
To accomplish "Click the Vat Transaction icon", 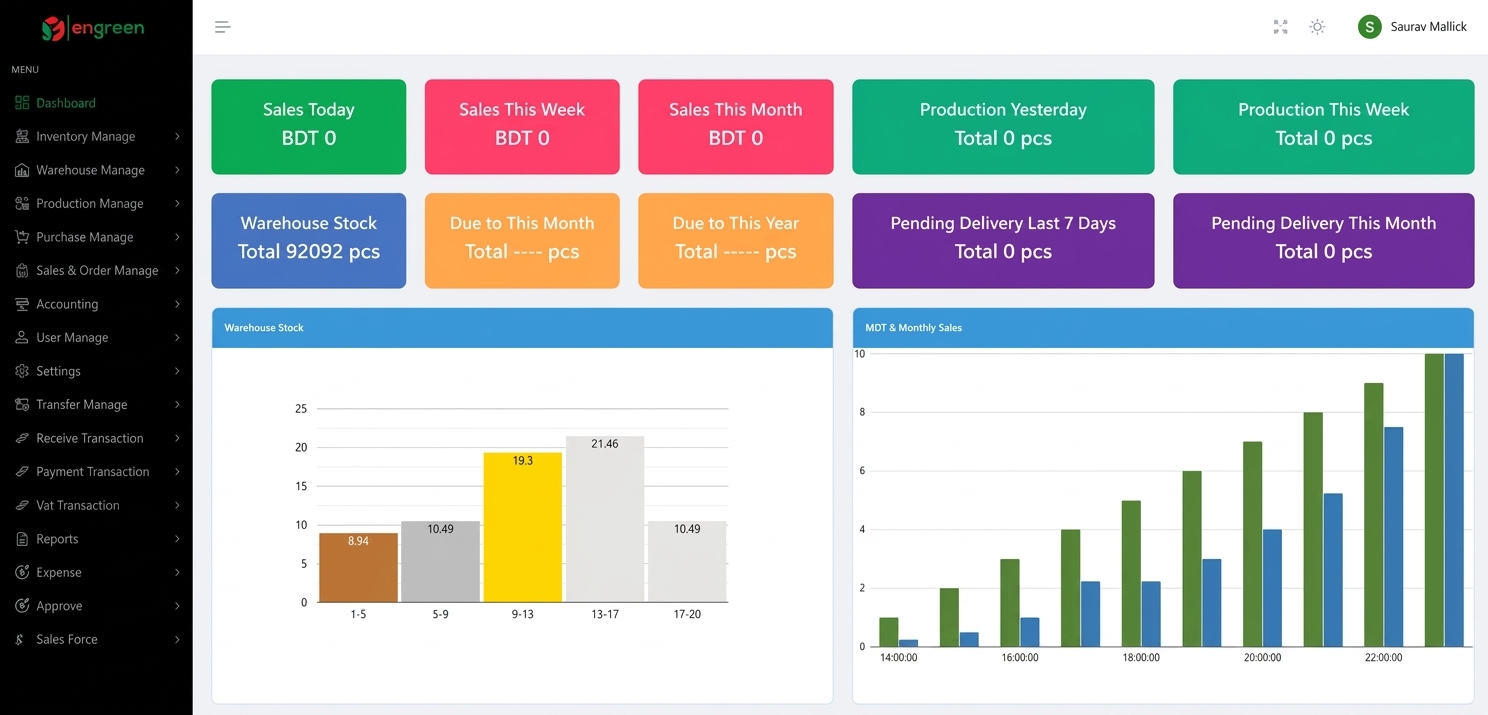I will click(22, 505).
